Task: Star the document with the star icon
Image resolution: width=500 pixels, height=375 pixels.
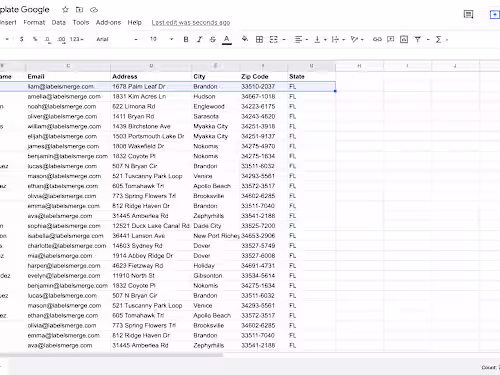Action: point(65,10)
